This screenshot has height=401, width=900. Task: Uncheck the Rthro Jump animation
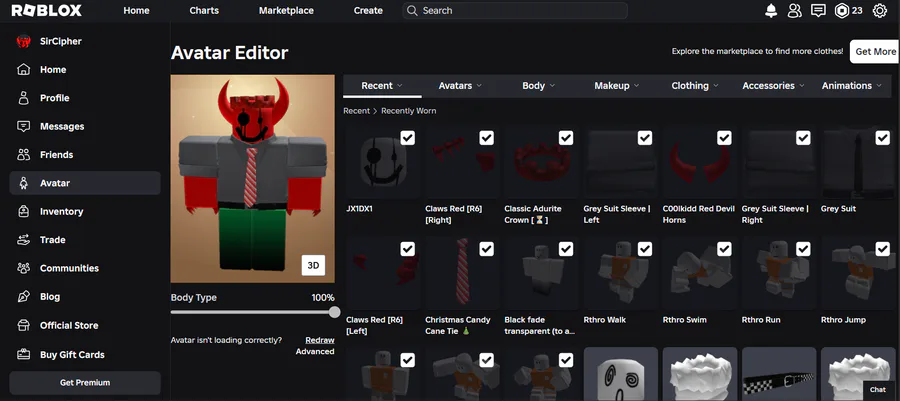882,248
